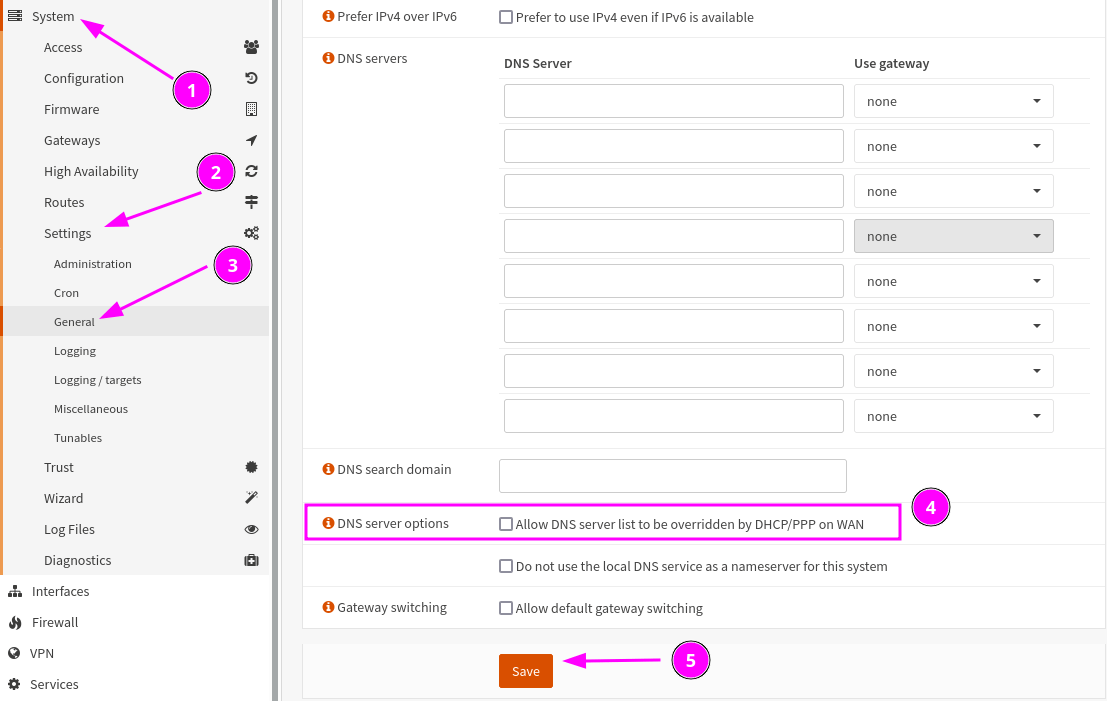1107x701 pixels.
Task: Open the Firewall menu section
Action: coord(55,622)
